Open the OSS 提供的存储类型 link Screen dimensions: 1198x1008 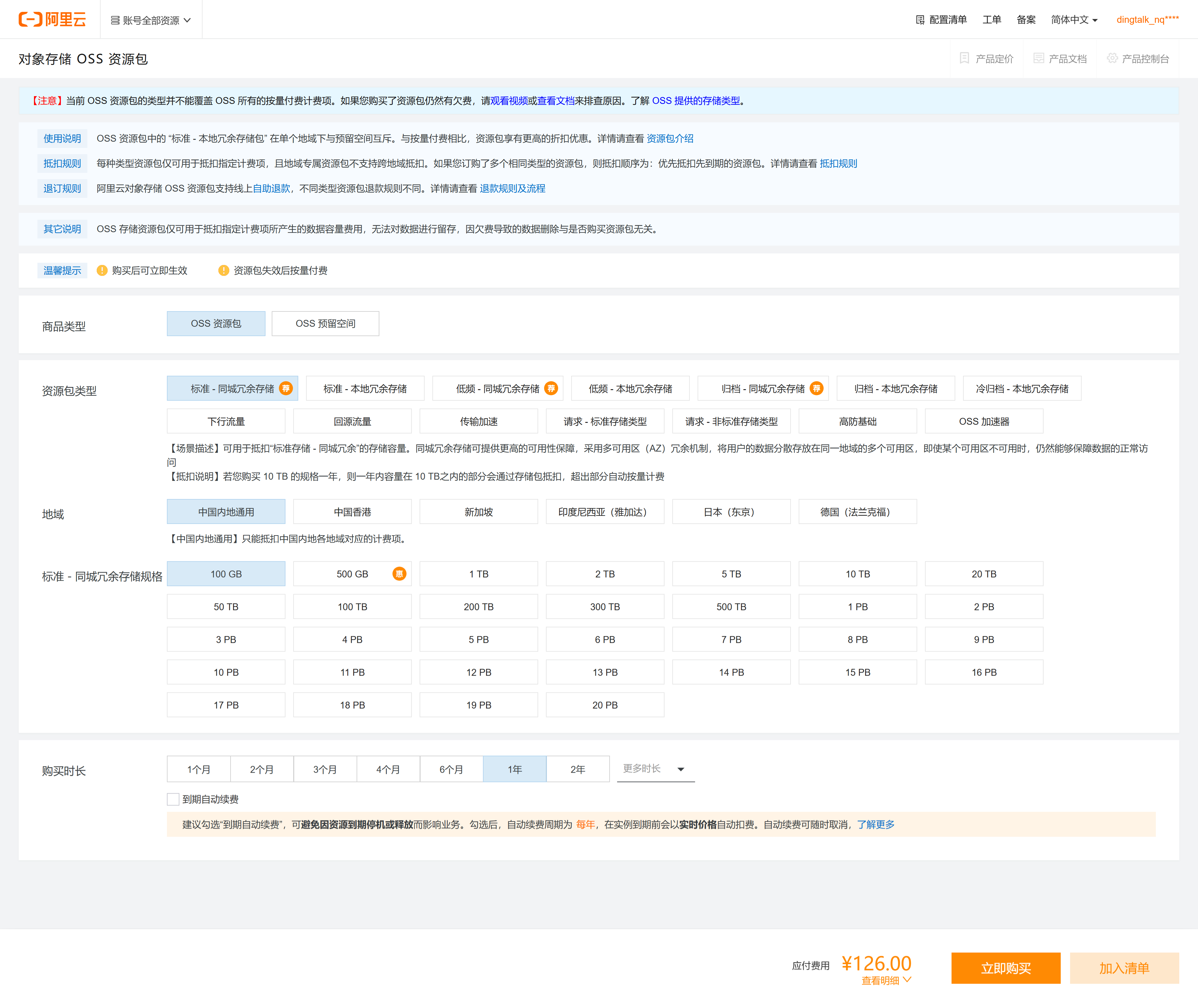coord(696,100)
